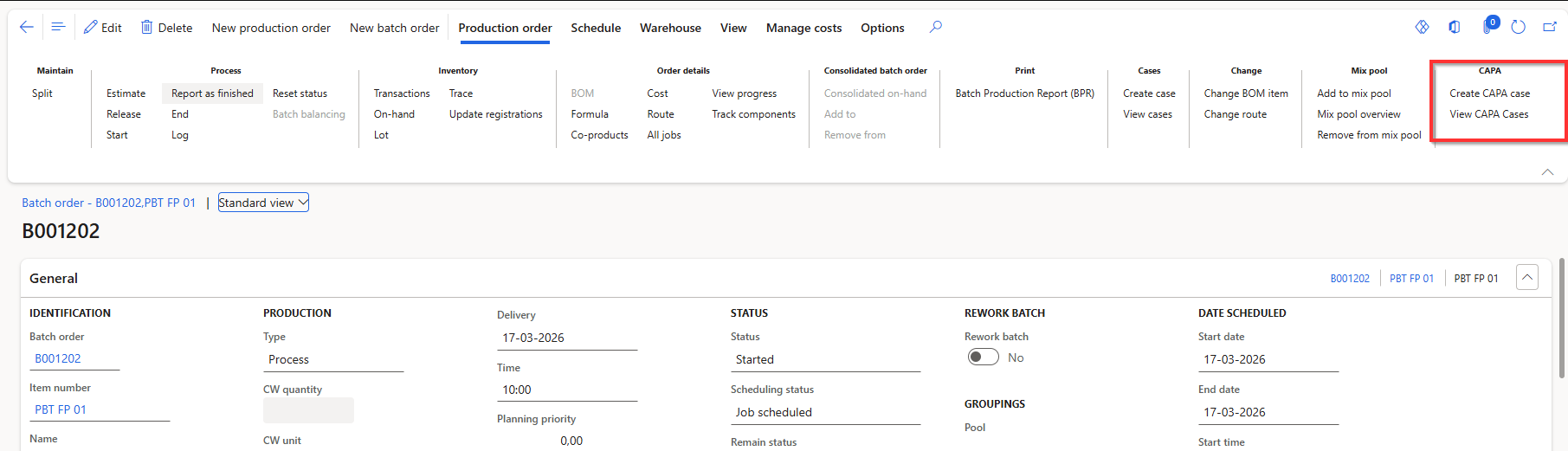The height and width of the screenshot is (451, 1568).
Task: Click Reset status
Action: point(300,93)
